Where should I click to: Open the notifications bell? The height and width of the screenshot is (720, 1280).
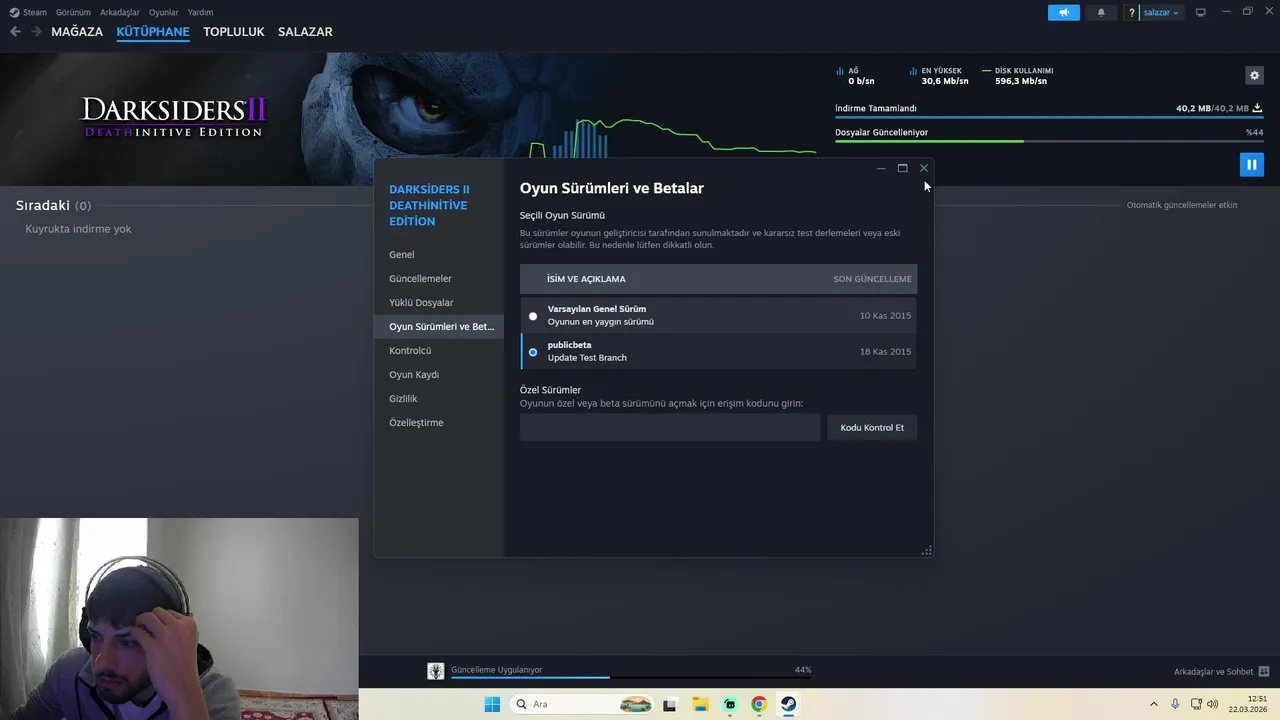(1101, 12)
